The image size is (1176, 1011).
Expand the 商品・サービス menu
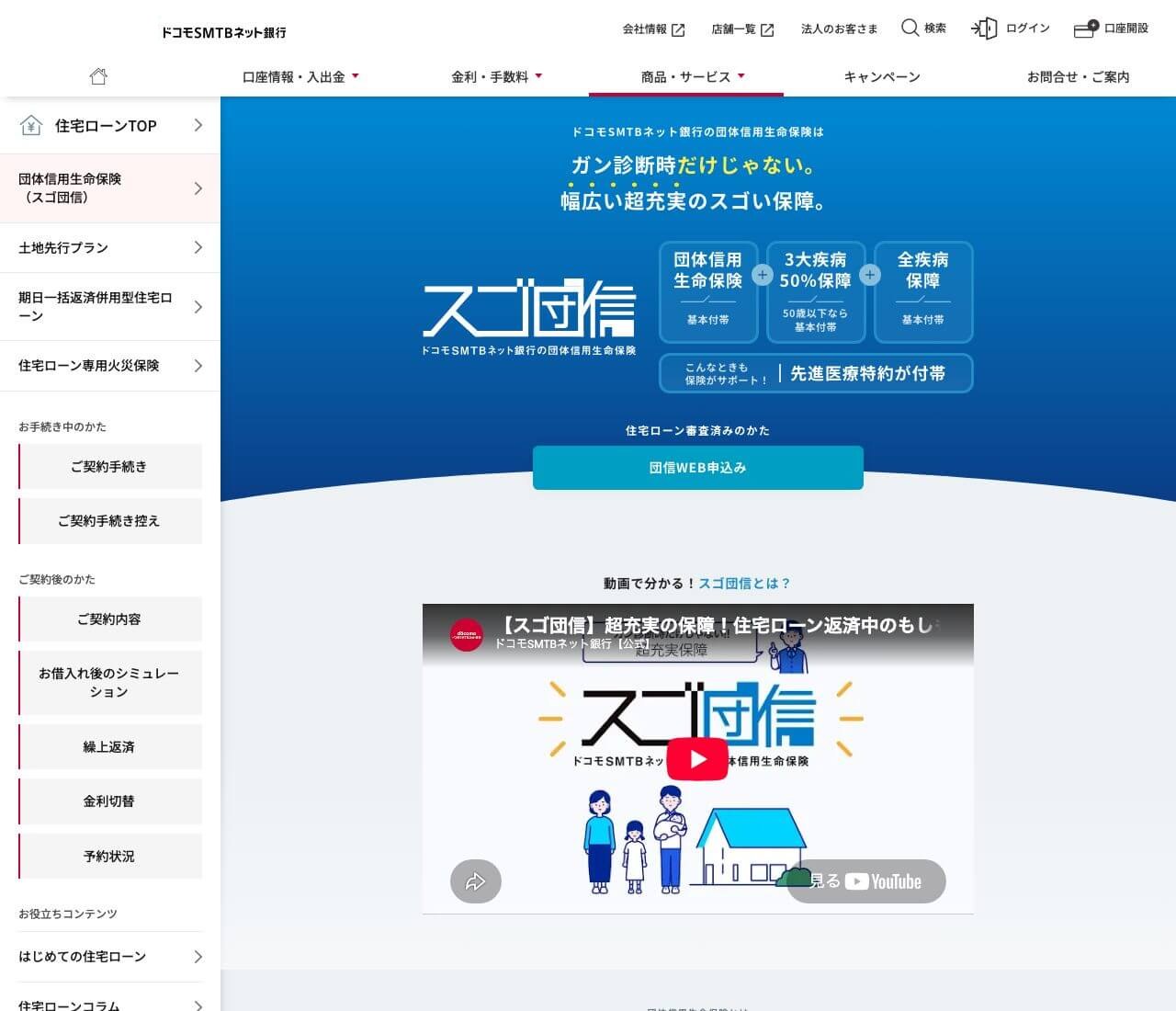693,77
